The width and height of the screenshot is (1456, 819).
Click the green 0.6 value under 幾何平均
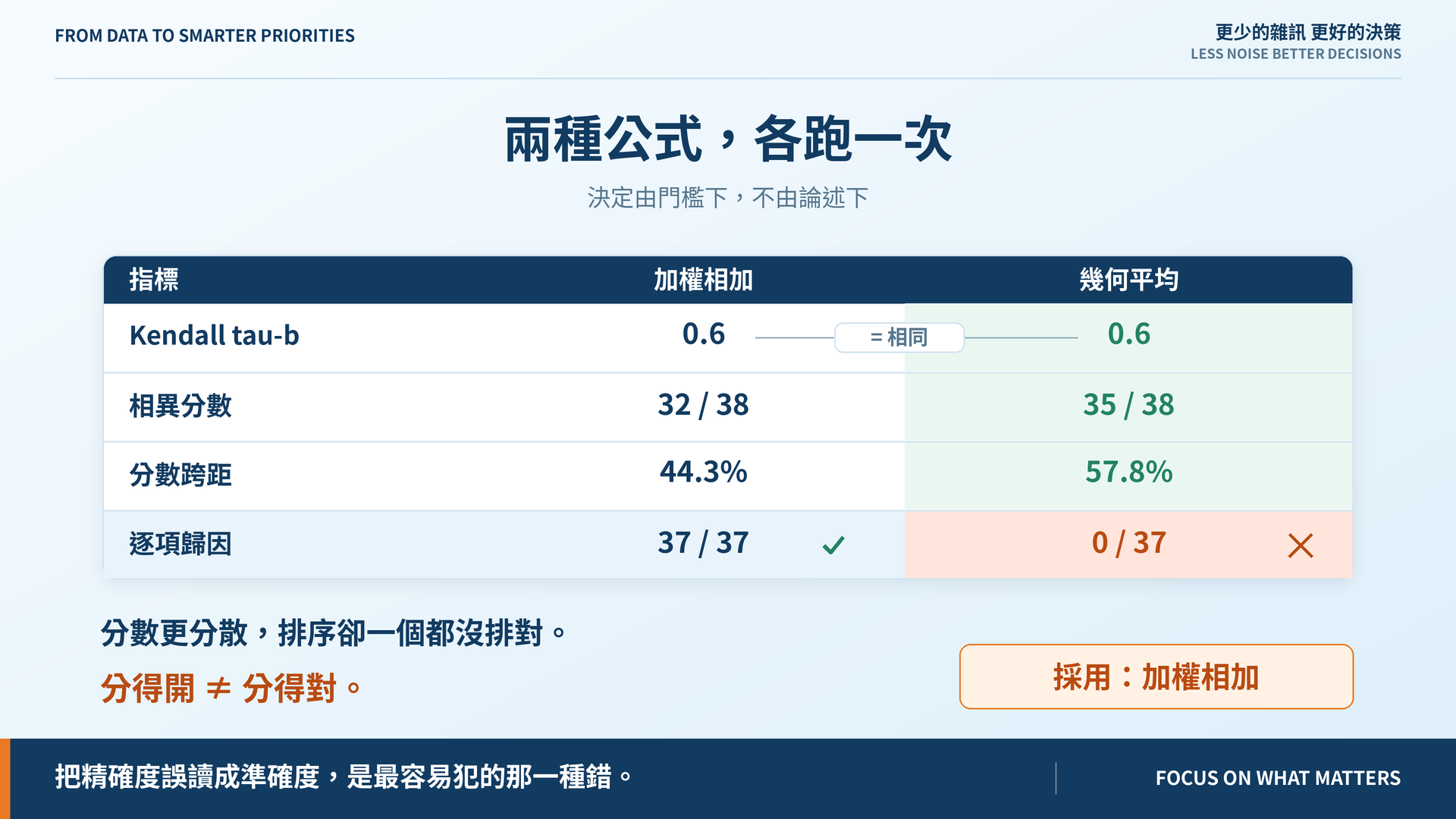tap(1129, 334)
